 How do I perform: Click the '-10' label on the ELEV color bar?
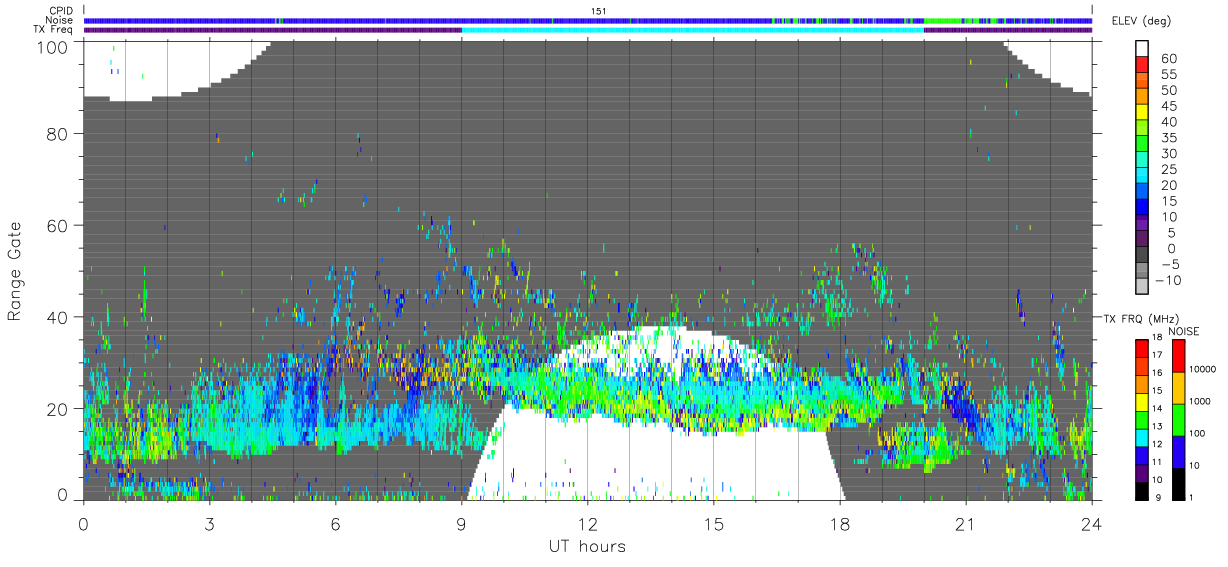coord(1169,280)
